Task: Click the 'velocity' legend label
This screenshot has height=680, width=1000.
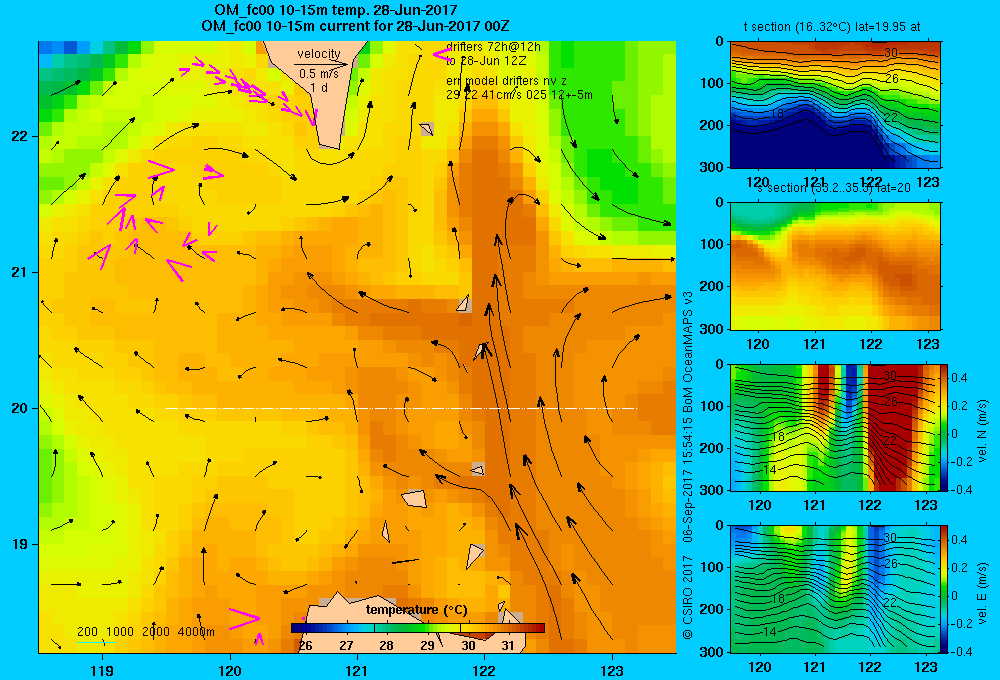Action: point(319,54)
